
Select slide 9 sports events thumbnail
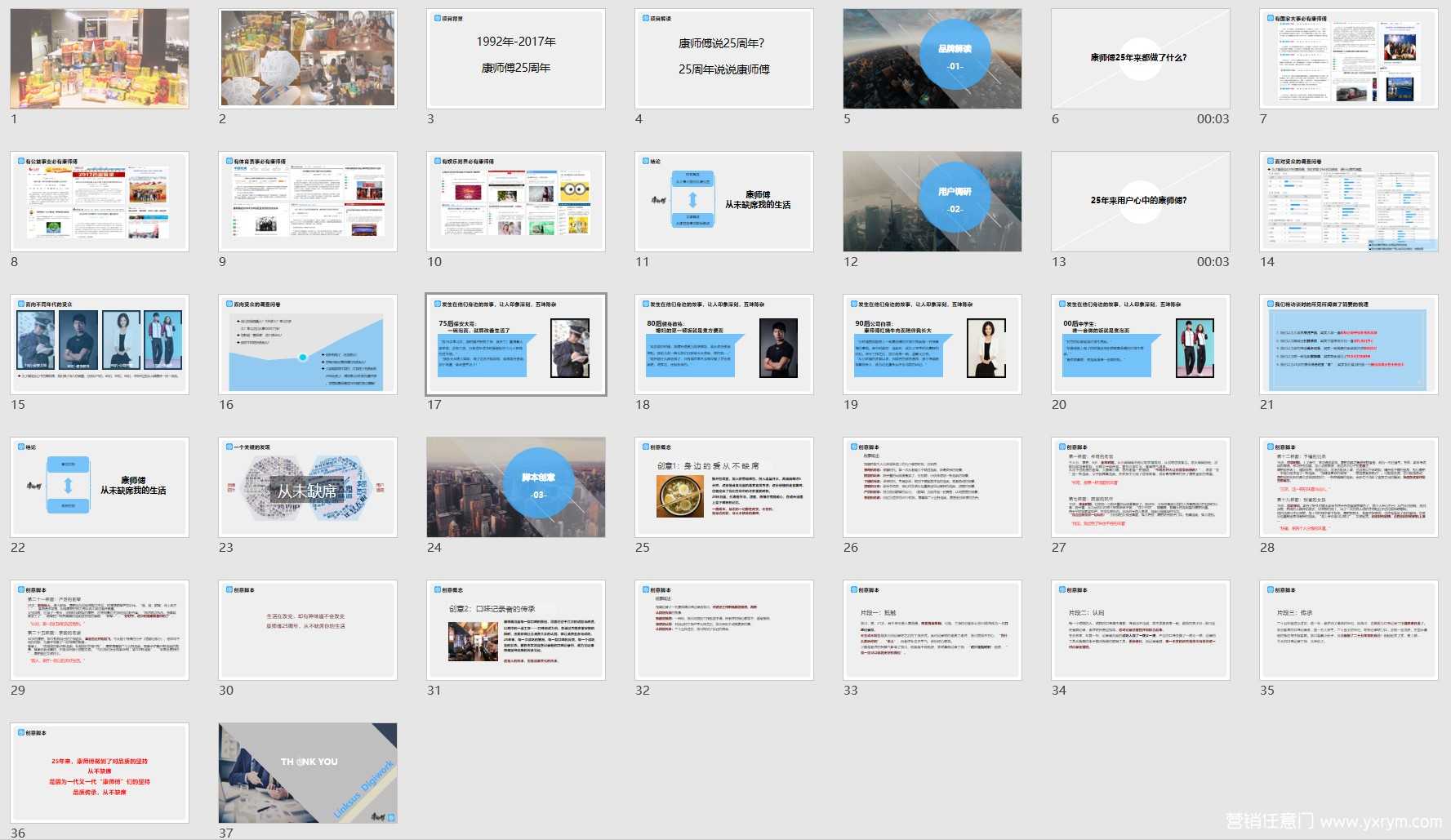pyautogui.click(x=308, y=202)
